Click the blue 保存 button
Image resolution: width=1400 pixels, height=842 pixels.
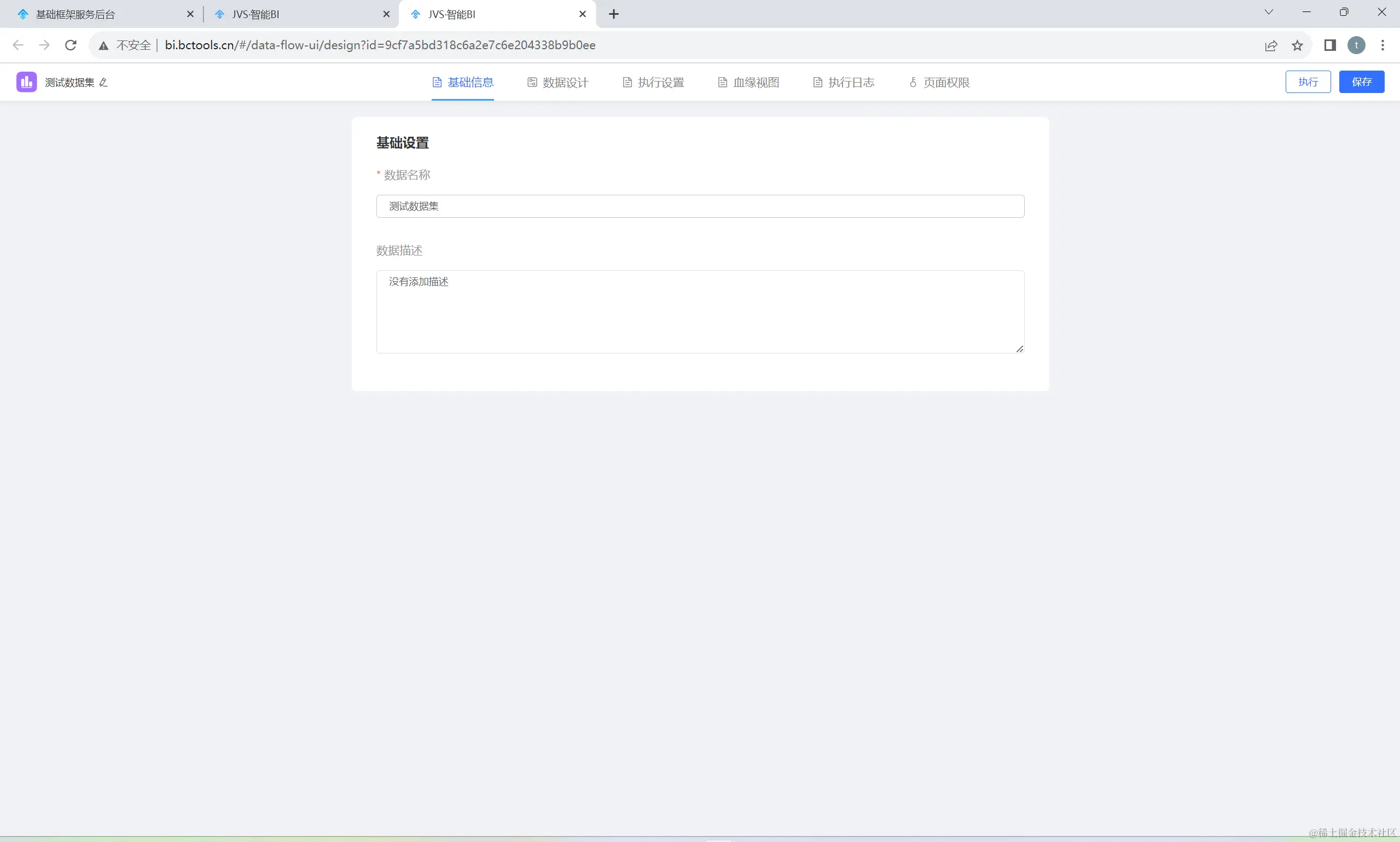(1361, 82)
